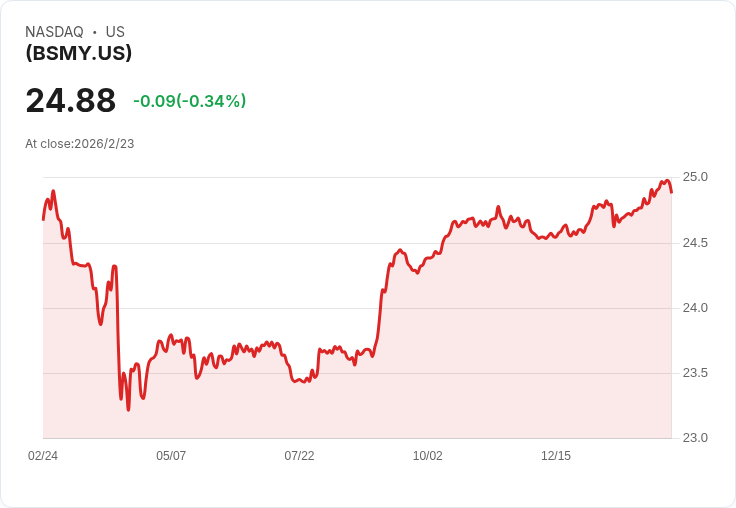
Task: Click the leftmost starting point of the line
Action: 43,219
